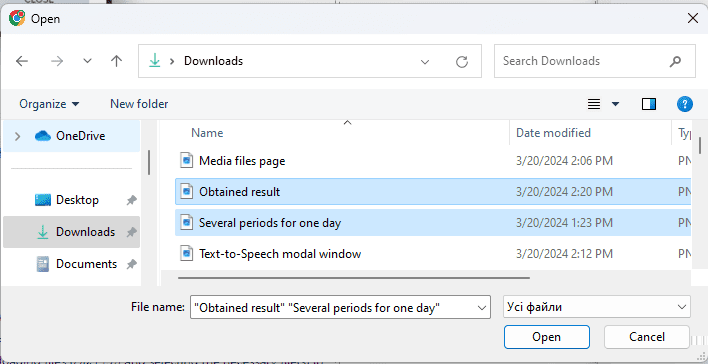Click the Desktop folder icon
Image resolution: width=708 pixels, height=364 pixels.
(x=42, y=200)
